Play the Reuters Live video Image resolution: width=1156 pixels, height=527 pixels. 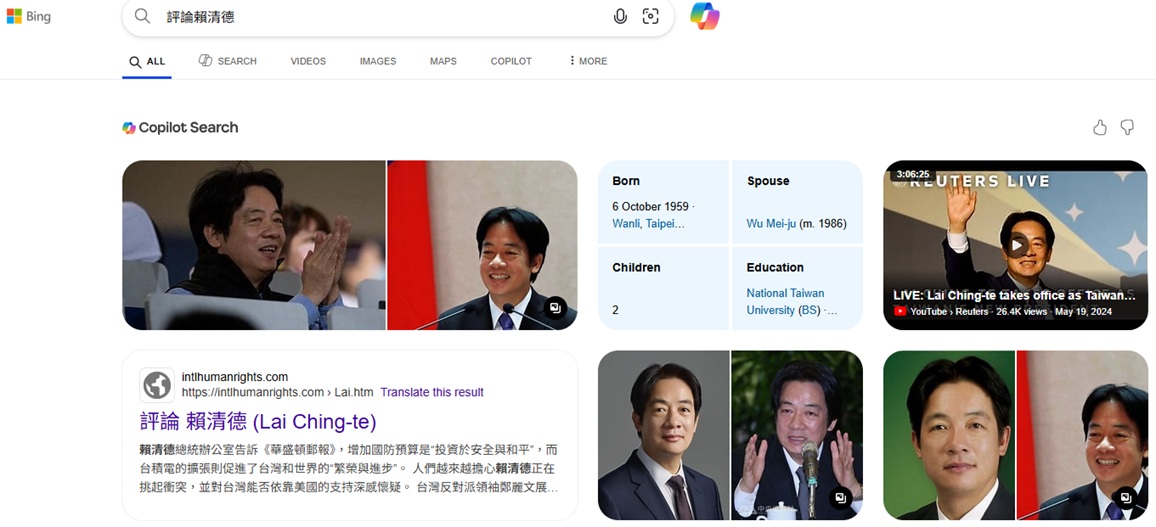tap(1016, 245)
